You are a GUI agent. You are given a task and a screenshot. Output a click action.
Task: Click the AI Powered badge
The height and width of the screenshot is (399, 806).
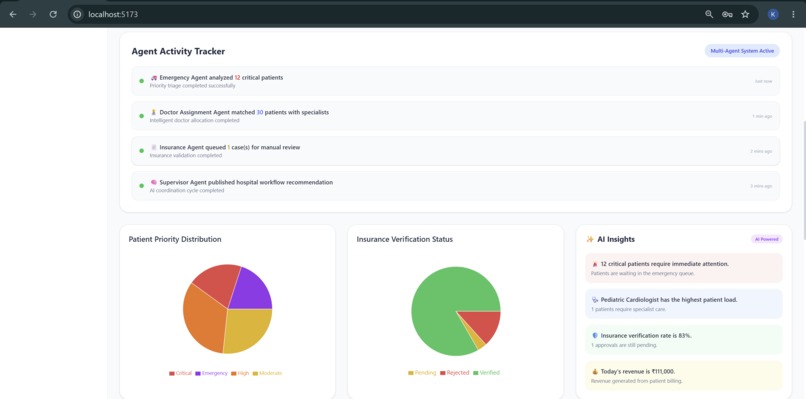point(767,239)
